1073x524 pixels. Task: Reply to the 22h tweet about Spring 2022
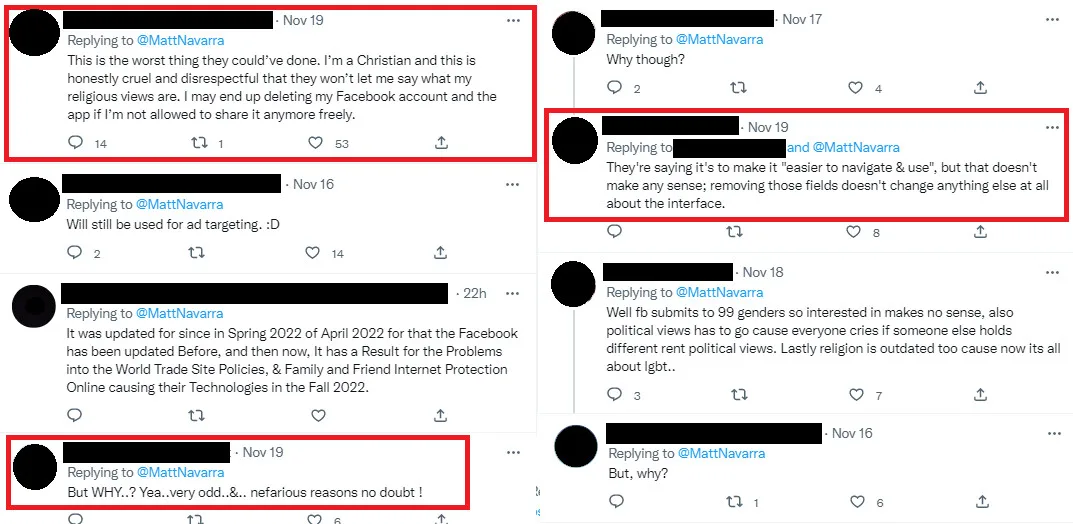[75, 415]
